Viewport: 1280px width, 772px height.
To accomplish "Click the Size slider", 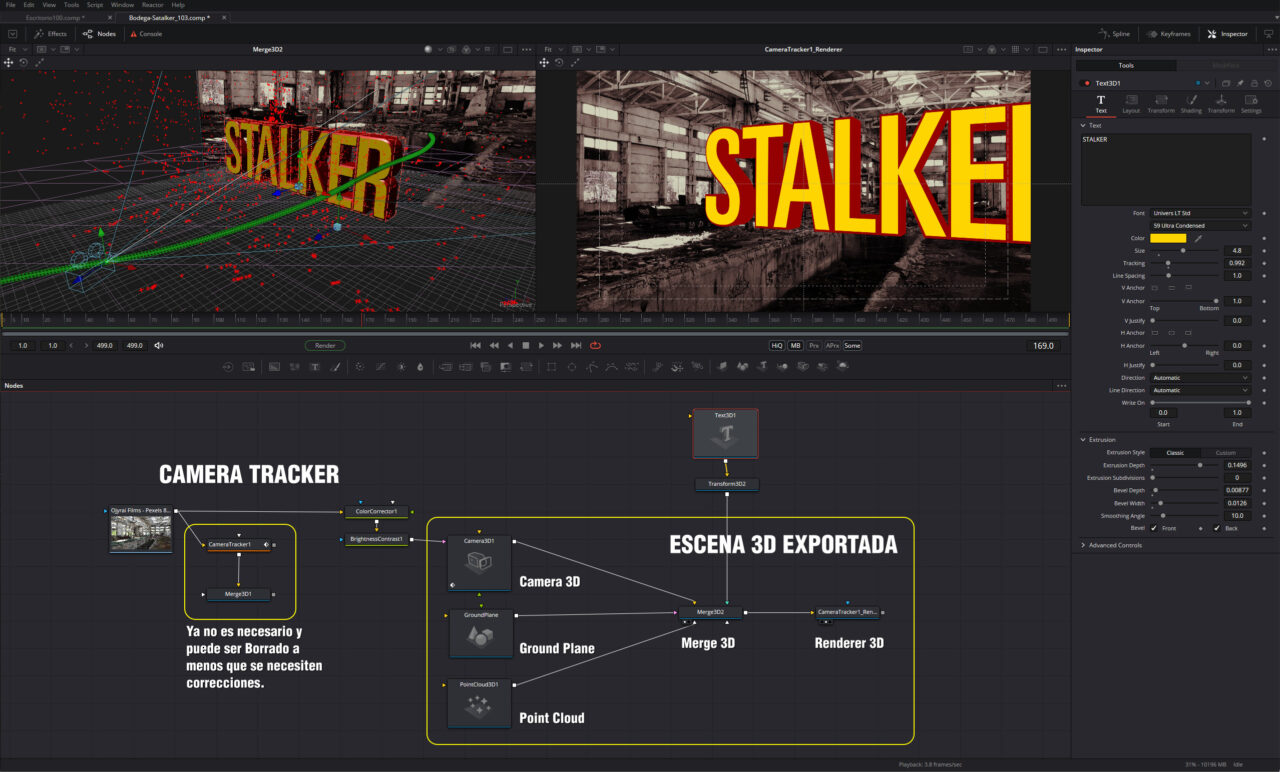I will [x=1185, y=251].
